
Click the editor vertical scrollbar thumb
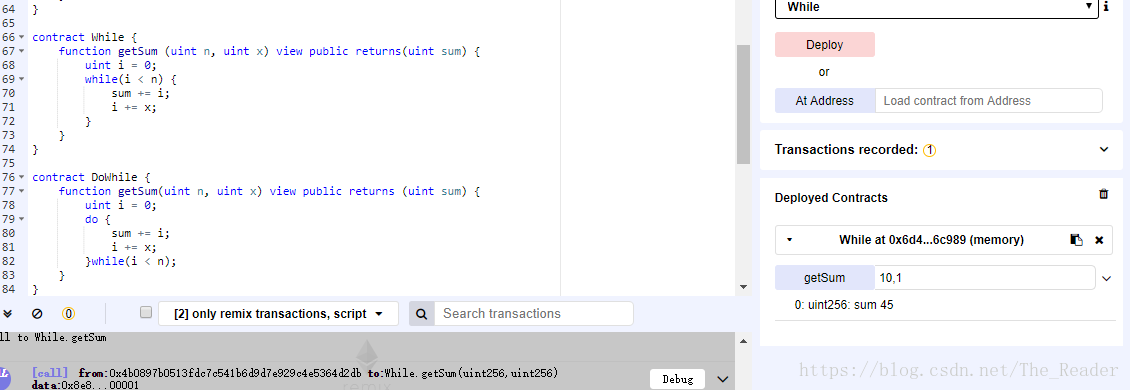(x=744, y=105)
